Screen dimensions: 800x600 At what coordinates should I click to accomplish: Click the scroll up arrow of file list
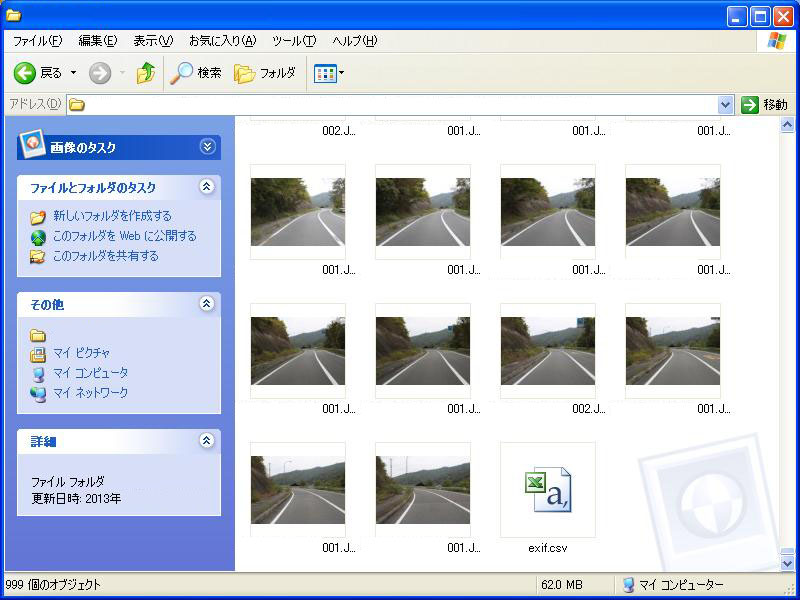[787, 124]
